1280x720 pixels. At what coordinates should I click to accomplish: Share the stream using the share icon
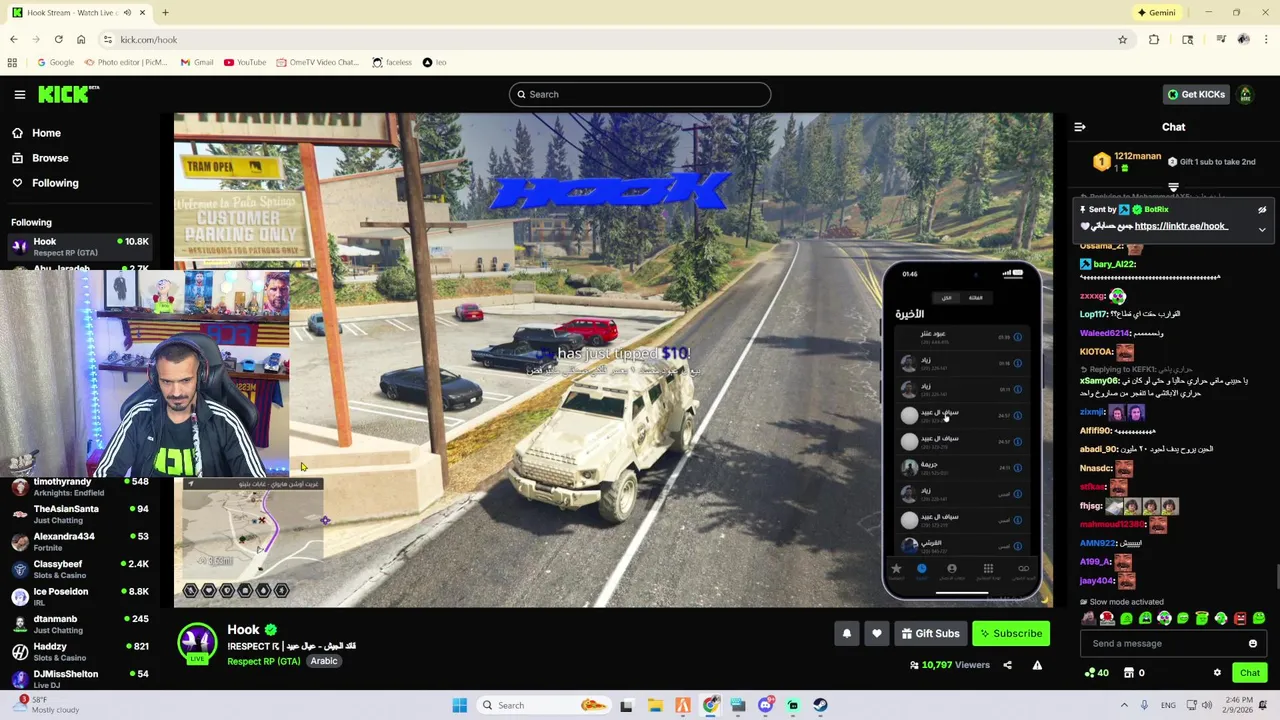[x=1007, y=665]
